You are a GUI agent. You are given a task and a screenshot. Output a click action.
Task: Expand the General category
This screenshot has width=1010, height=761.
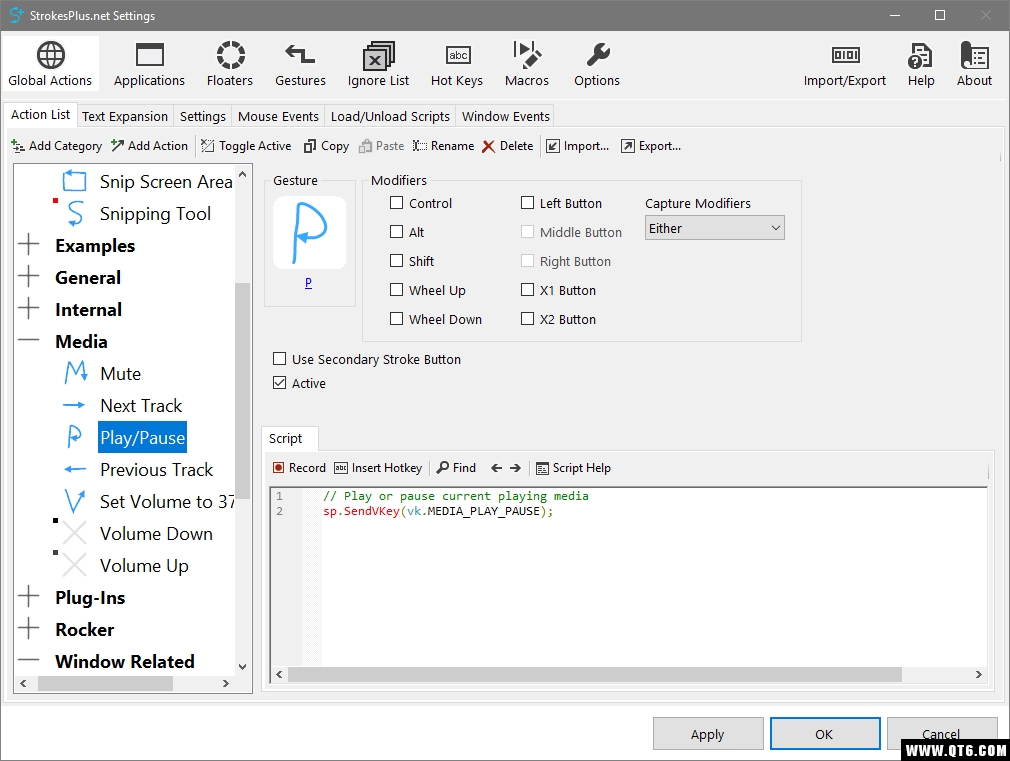[x=28, y=277]
